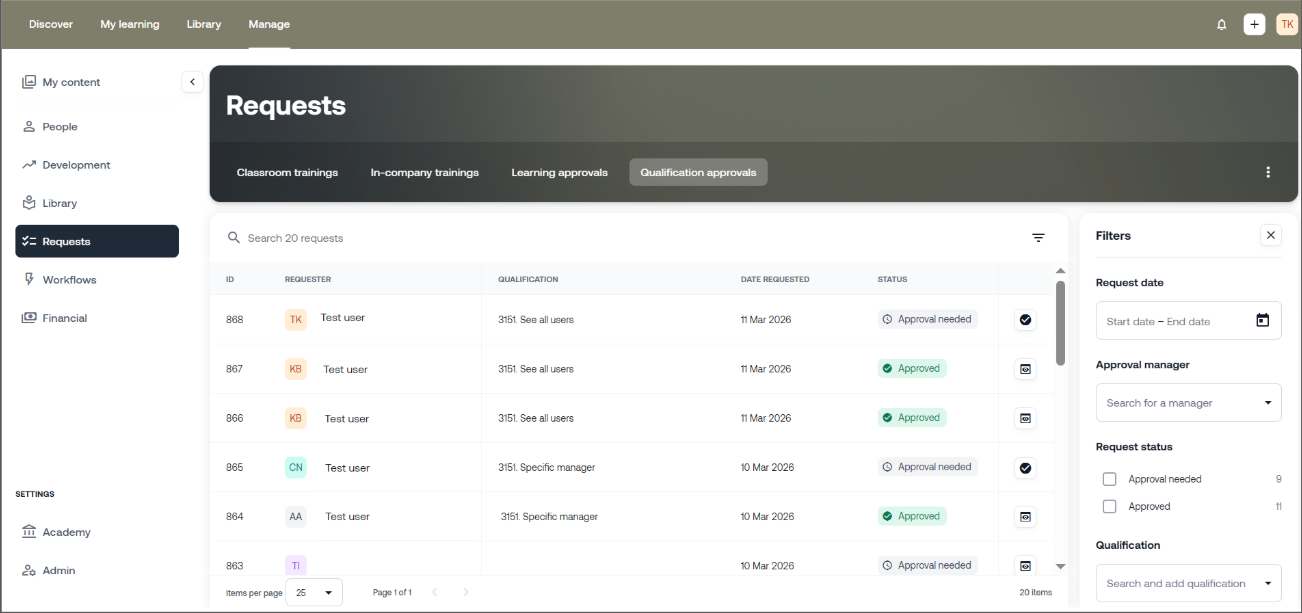
Task: Switch to Classroom trainings tab
Action: click(x=287, y=172)
